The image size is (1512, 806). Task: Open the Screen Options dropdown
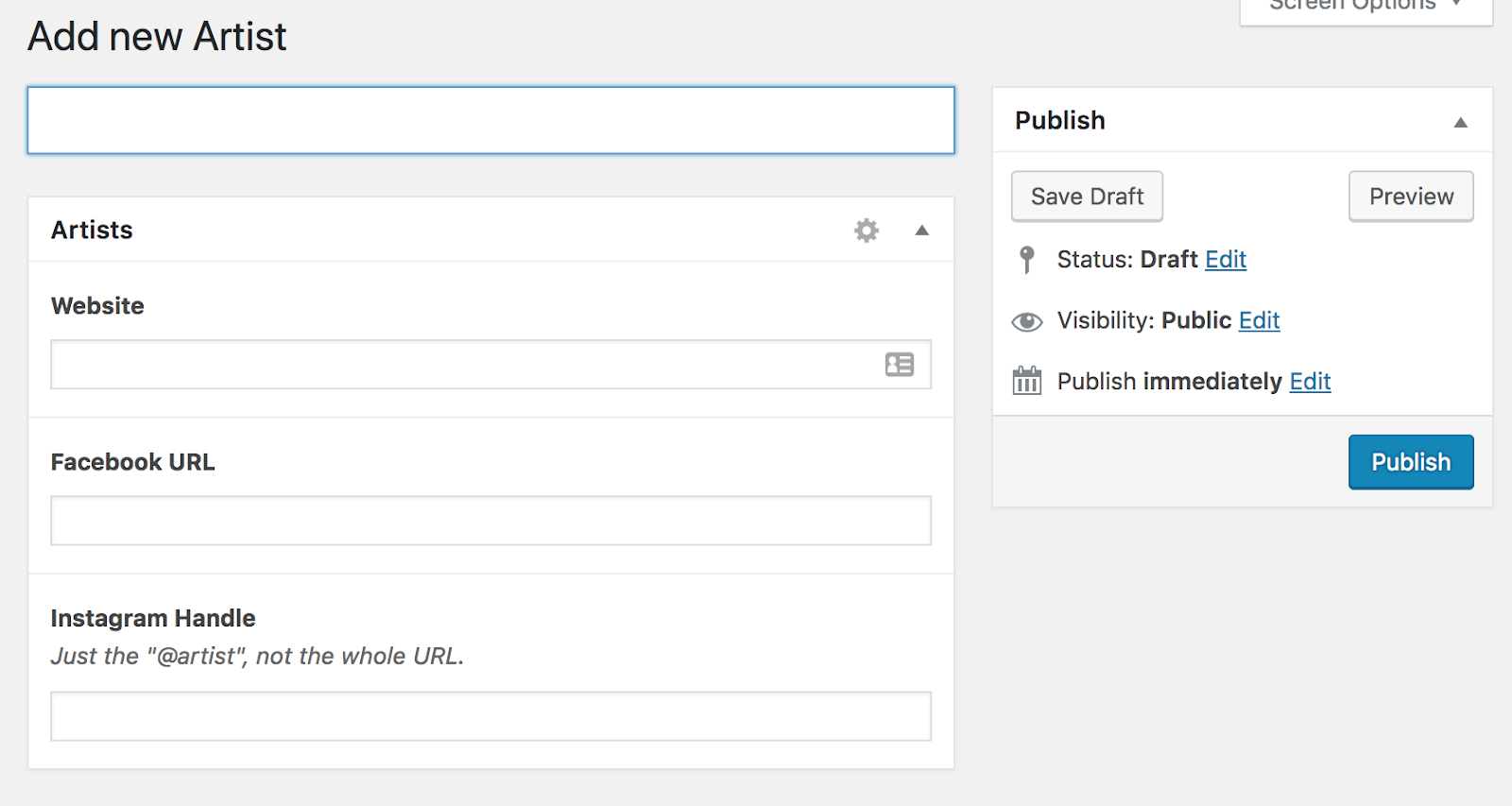coord(1365,8)
